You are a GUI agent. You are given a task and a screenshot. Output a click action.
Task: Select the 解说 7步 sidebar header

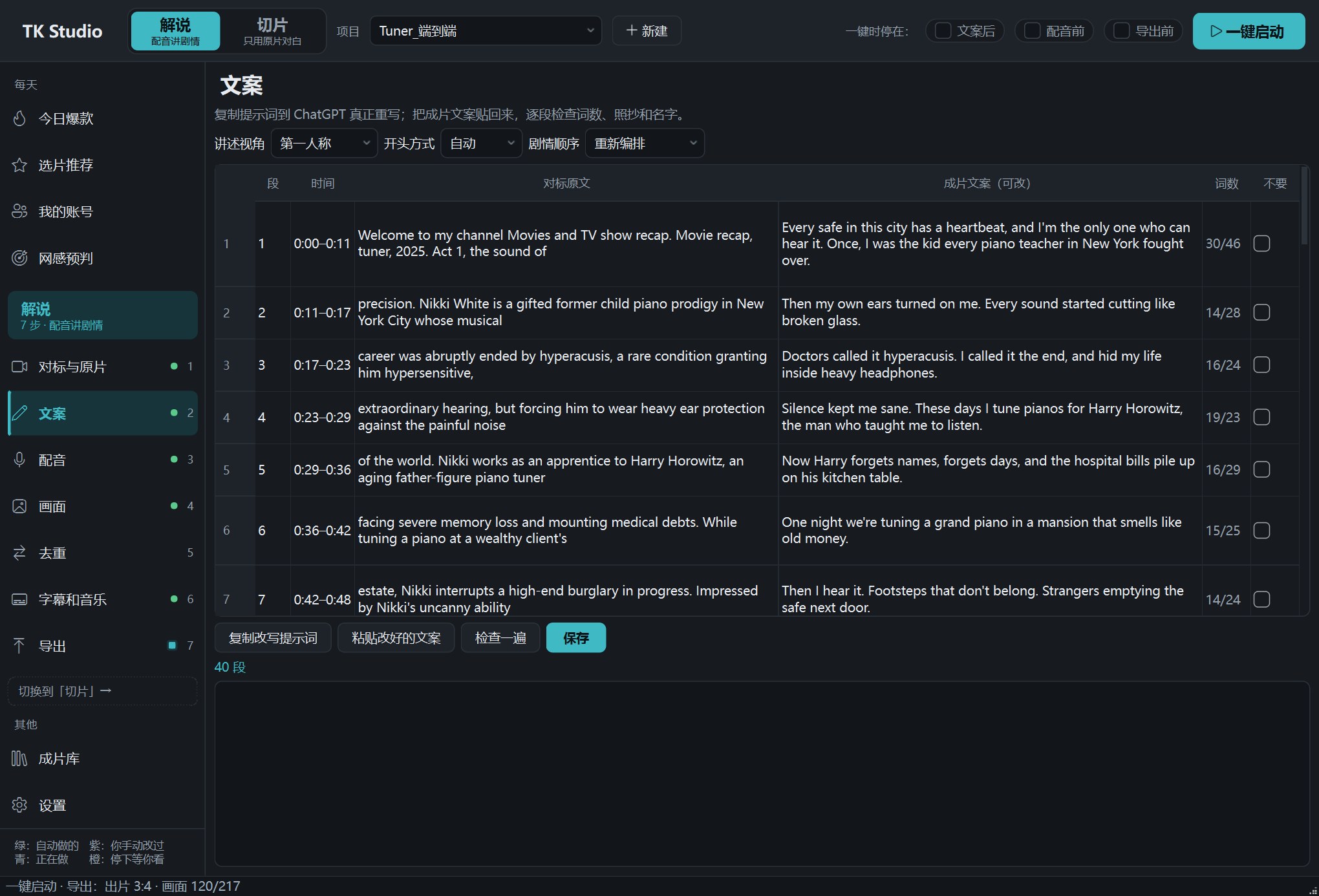tap(103, 315)
